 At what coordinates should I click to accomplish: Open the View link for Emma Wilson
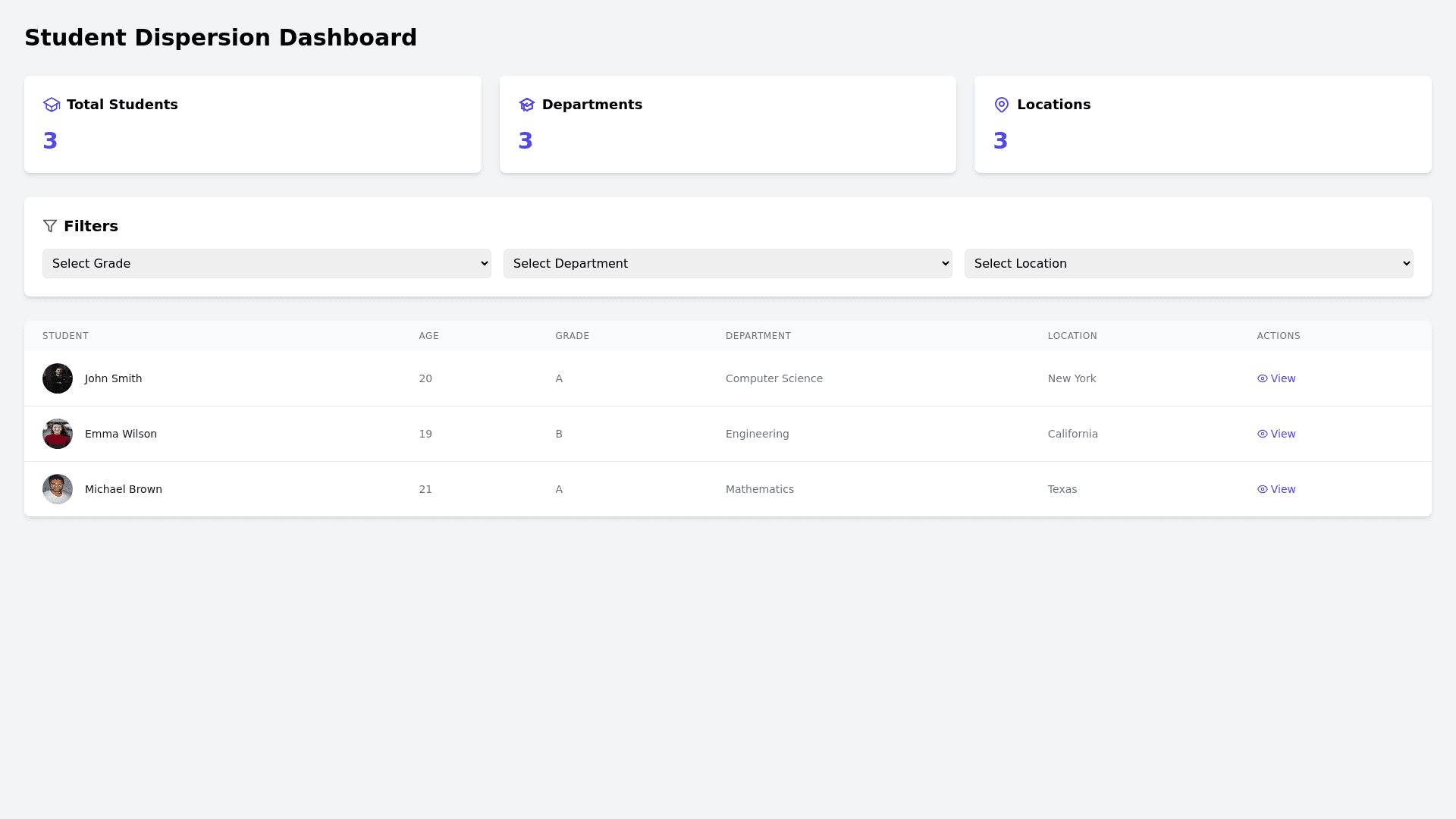[1283, 434]
